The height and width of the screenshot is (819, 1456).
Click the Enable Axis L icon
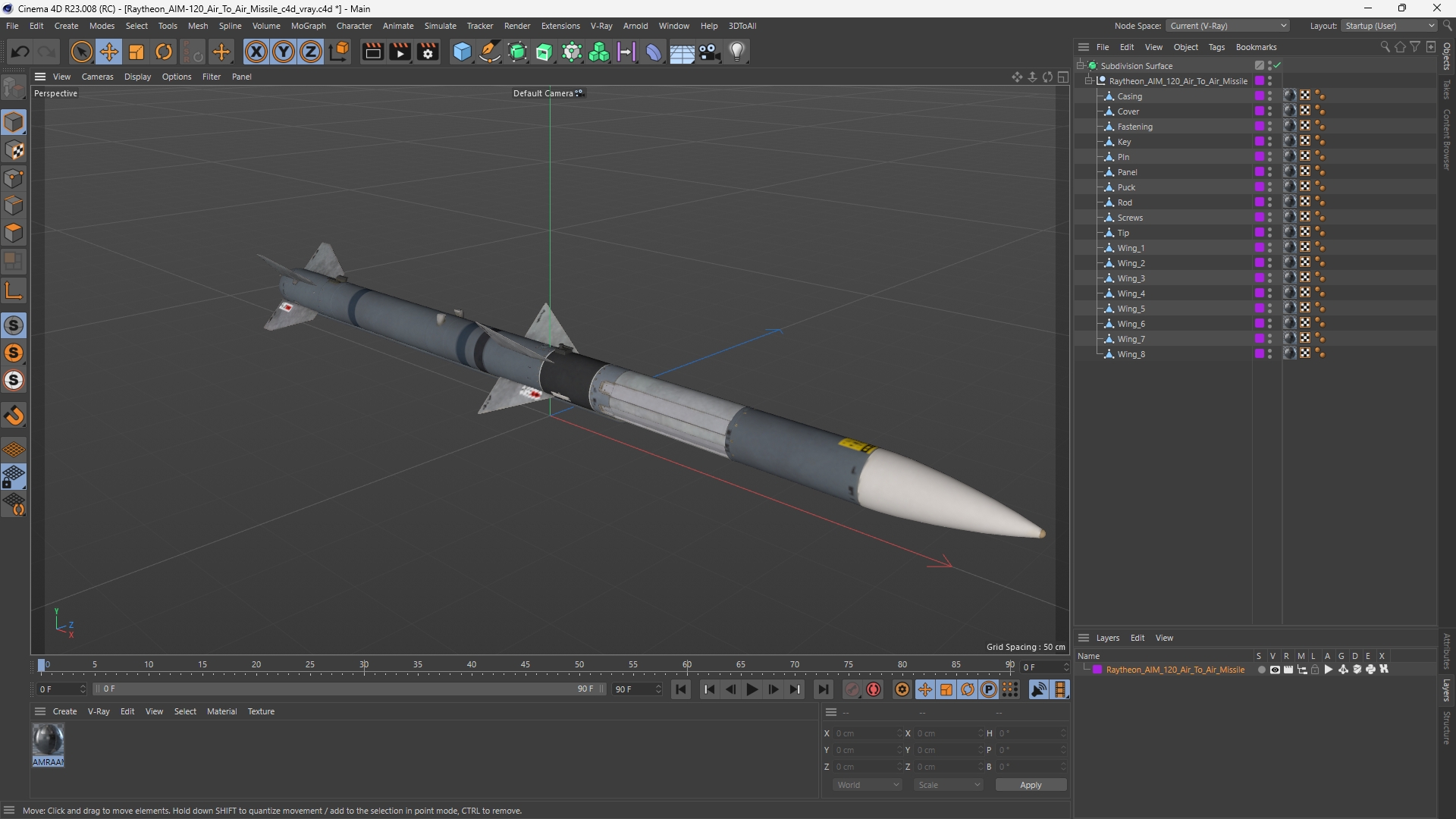(14, 290)
